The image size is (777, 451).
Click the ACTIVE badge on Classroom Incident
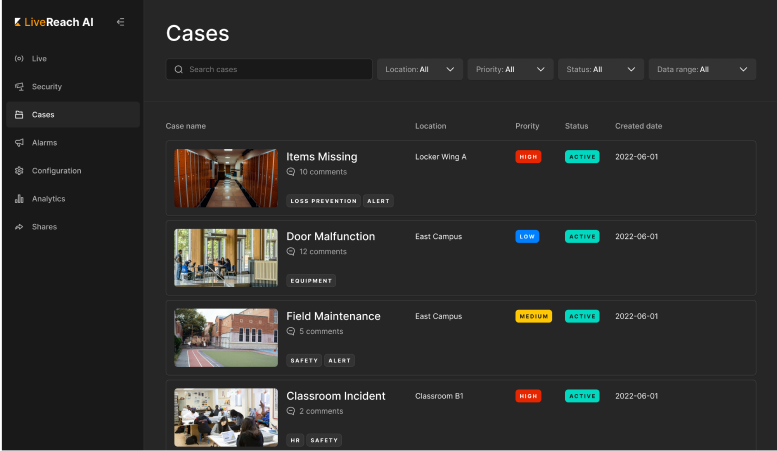click(582, 396)
